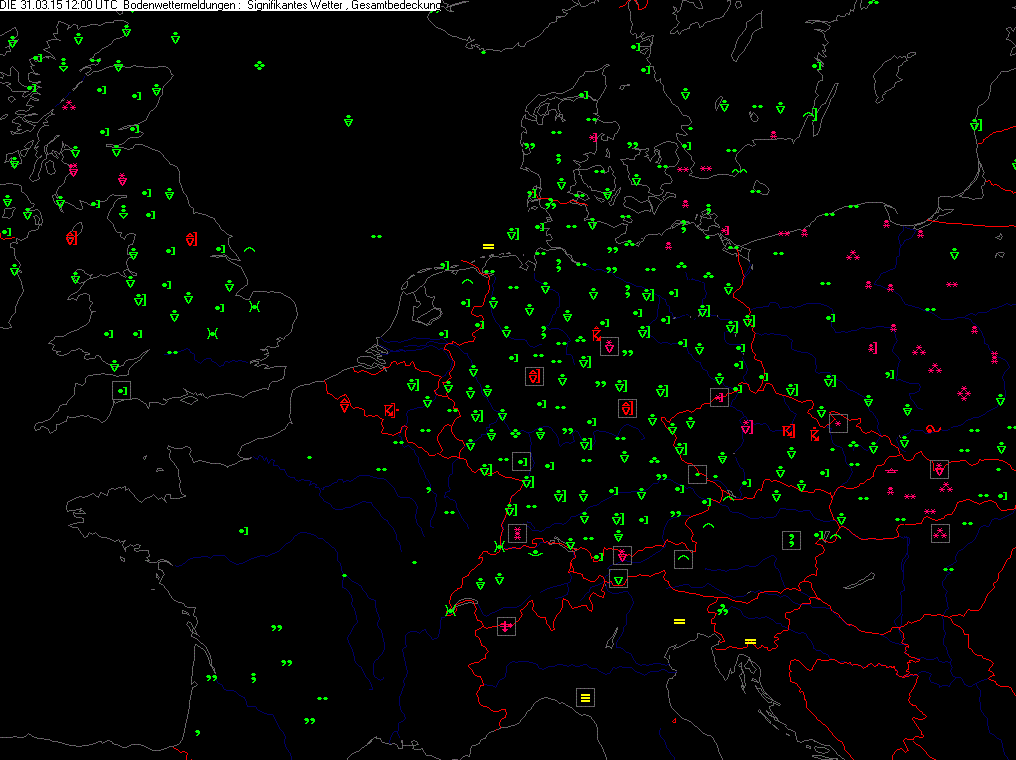Select the boxed station on England's south coast
The width and height of the screenshot is (1016, 760).
coord(121,390)
